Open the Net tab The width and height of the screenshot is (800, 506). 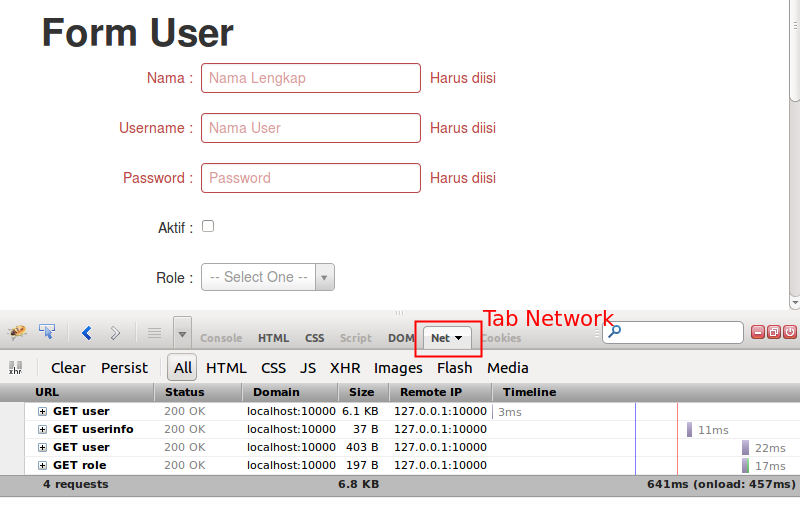446,338
